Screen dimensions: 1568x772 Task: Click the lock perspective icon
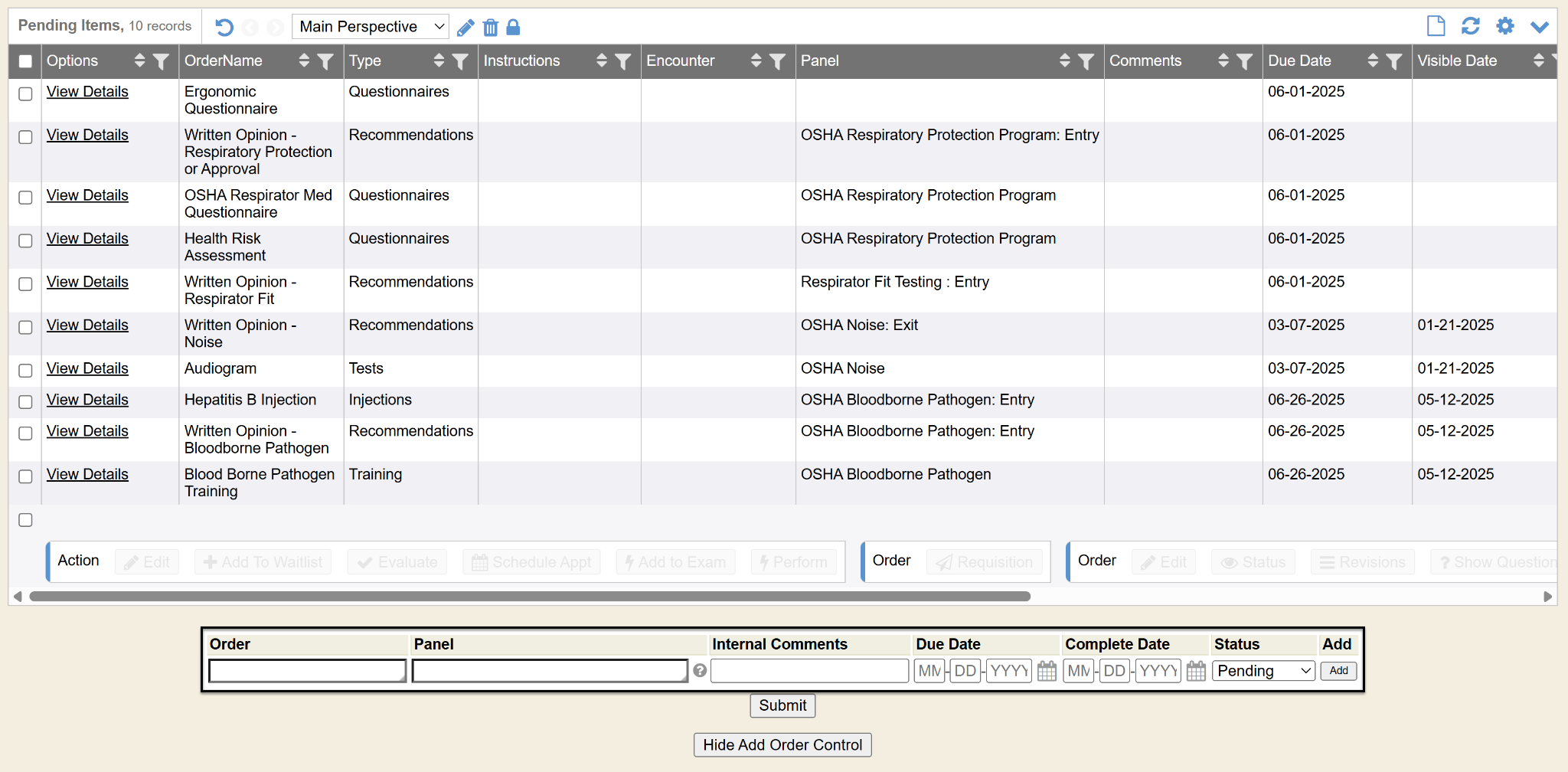click(x=514, y=28)
